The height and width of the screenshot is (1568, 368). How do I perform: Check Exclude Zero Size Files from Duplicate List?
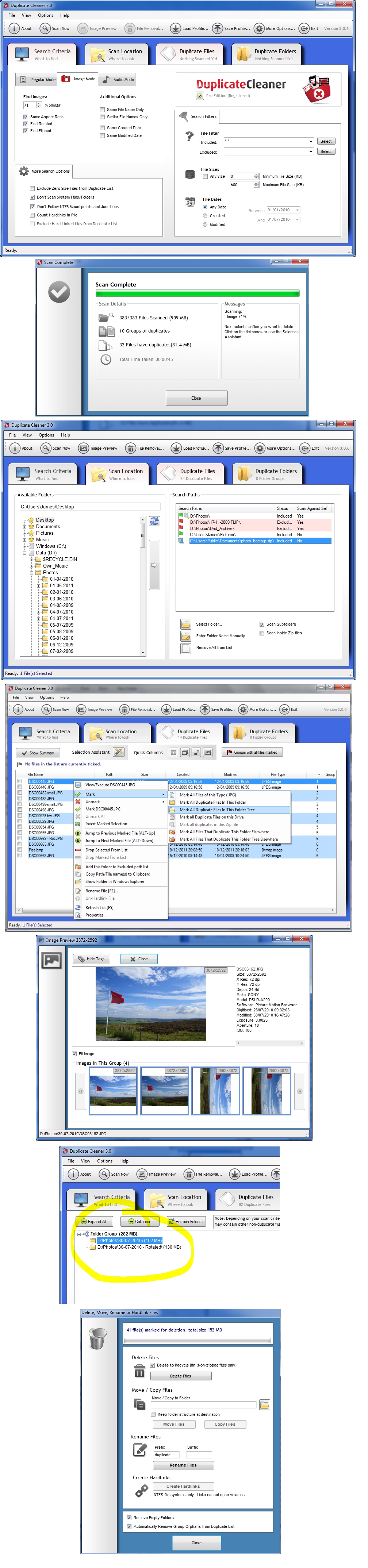(x=32, y=189)
